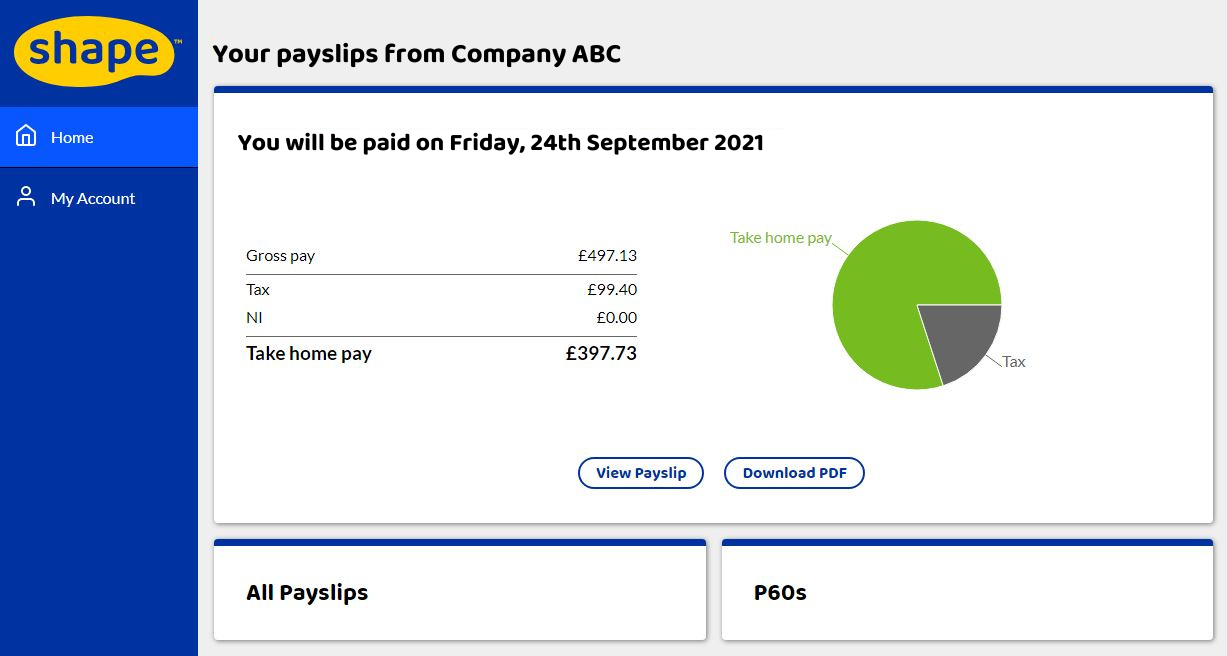Click the Gross pay amount £497.13

point(607,256)
